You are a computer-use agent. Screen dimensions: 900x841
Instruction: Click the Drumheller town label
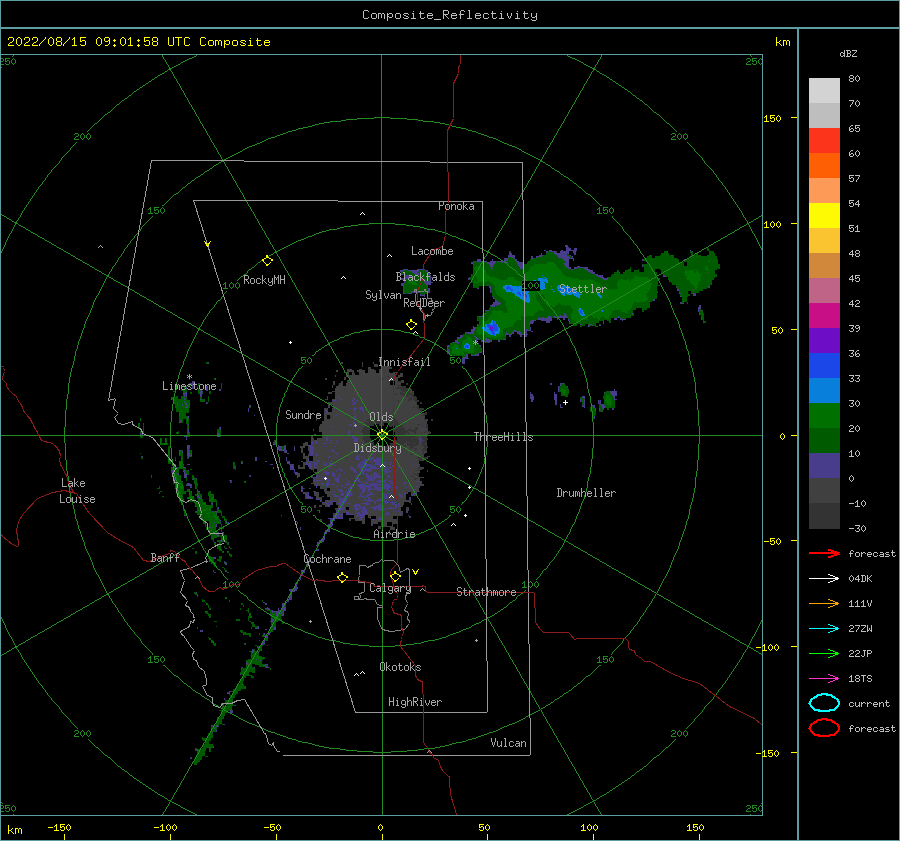(586, 493)
